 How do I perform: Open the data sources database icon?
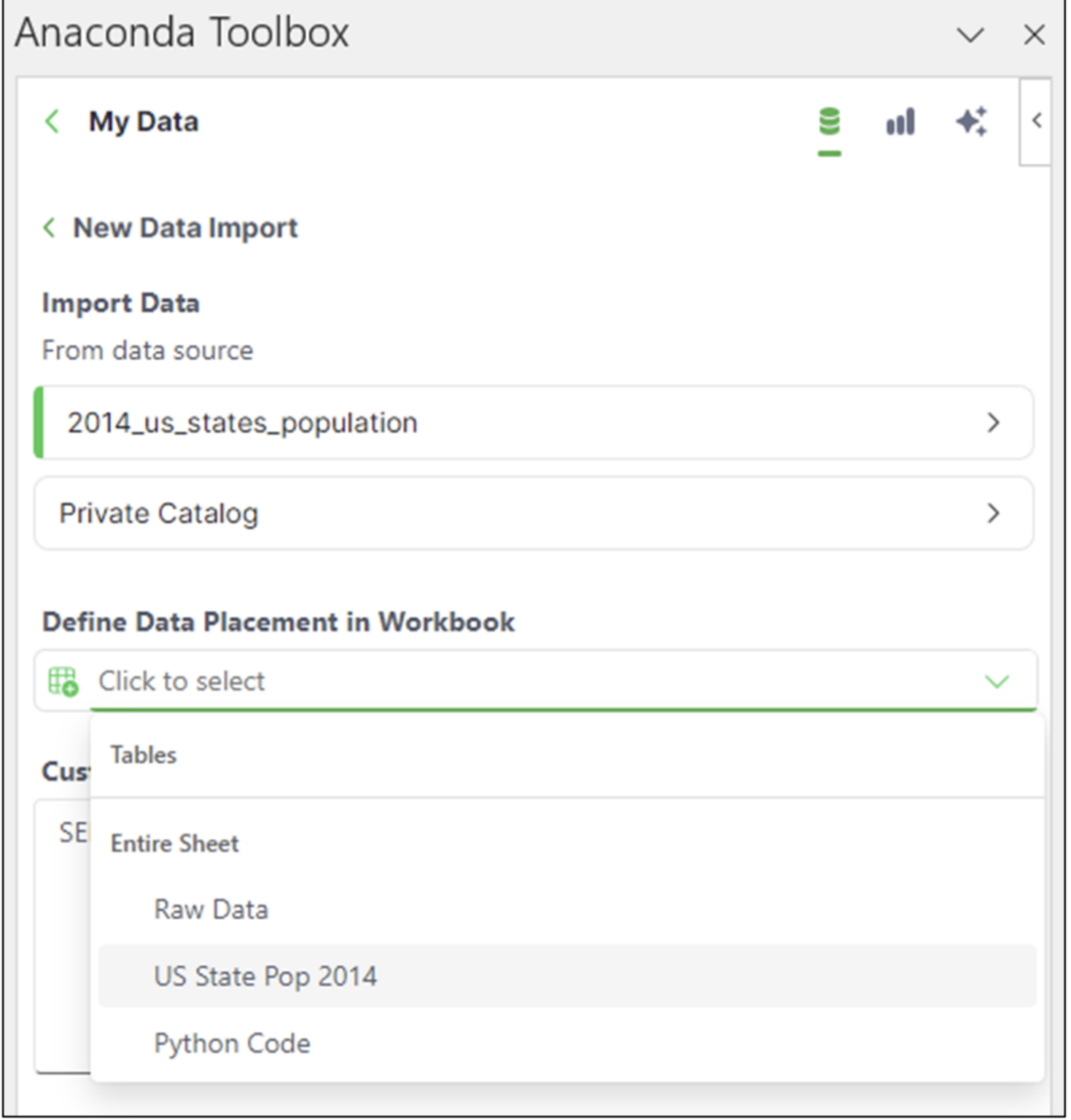coord(829,122)
